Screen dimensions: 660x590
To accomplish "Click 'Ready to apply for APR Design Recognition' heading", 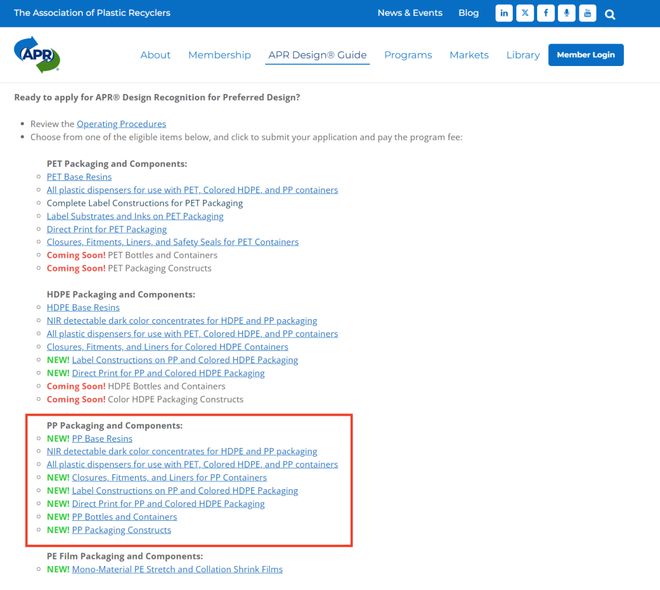I will click(x=157, y=97).
